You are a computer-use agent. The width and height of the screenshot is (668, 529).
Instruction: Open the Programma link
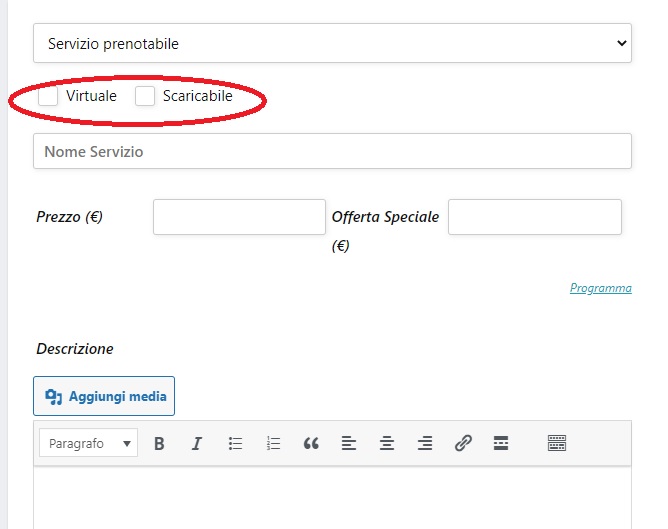(600, 288)
